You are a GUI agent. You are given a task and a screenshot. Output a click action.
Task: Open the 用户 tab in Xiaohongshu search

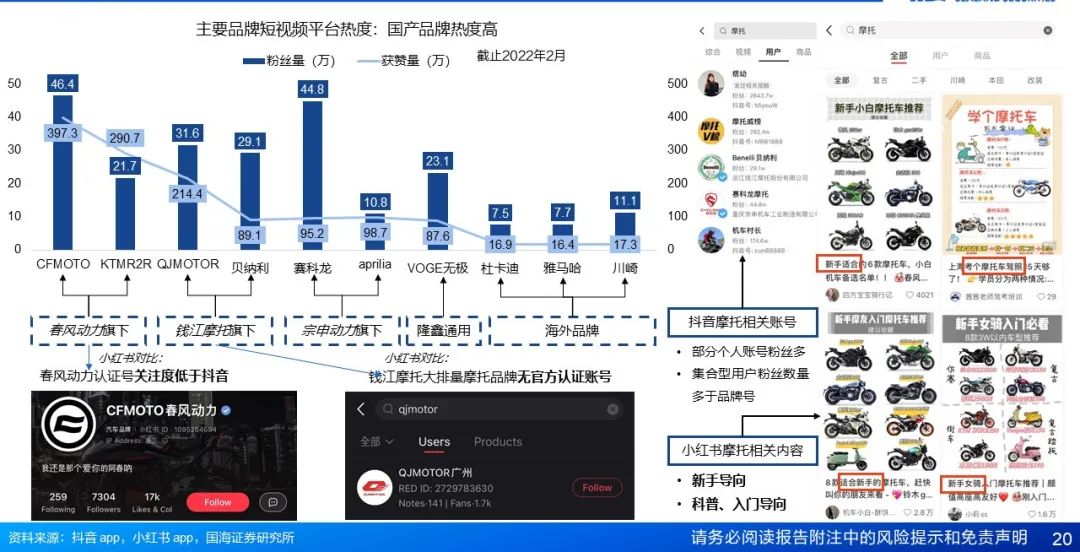(x=940, y=56)
